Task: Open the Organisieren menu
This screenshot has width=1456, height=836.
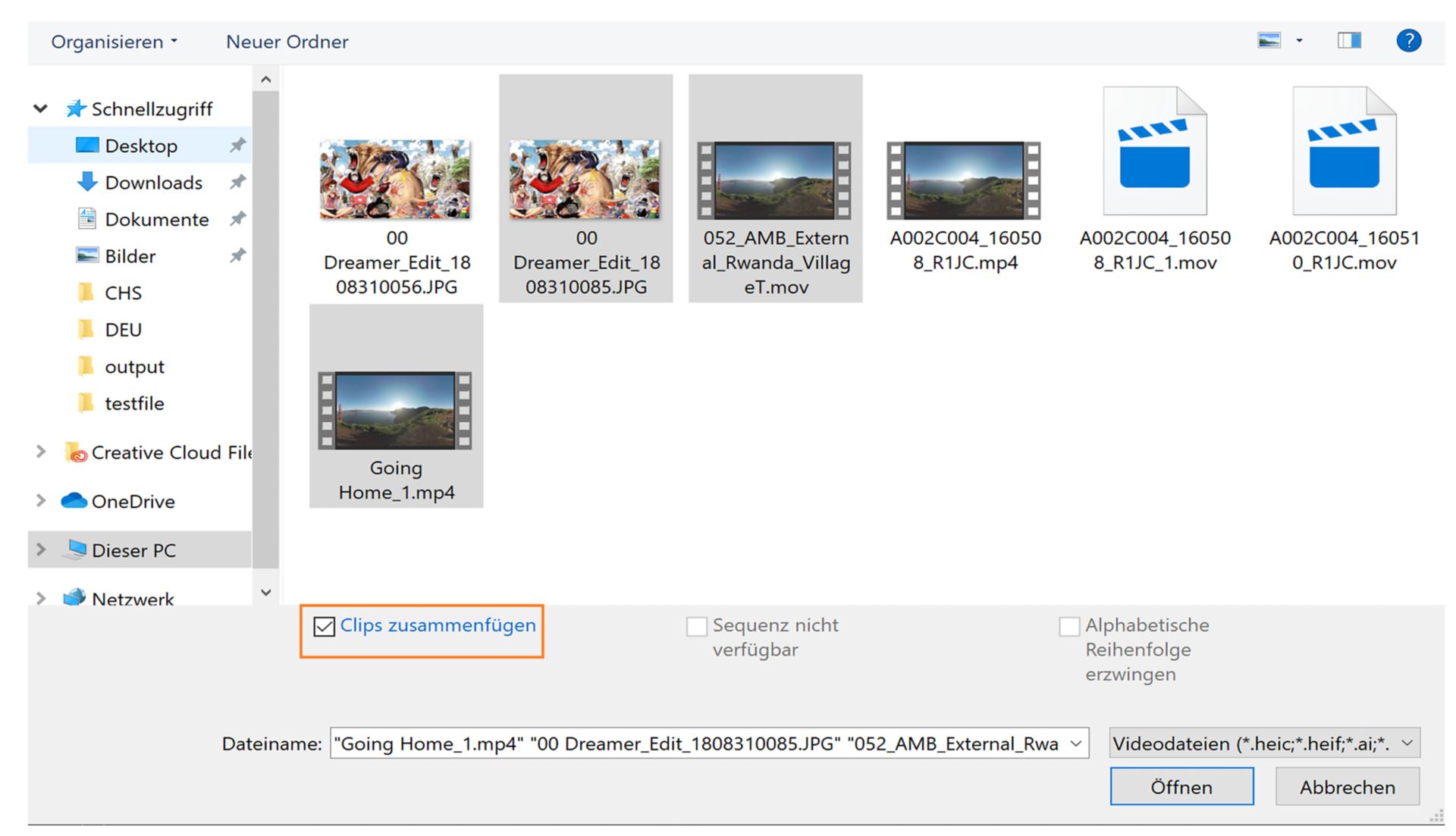Action: (x=114, y=42)
